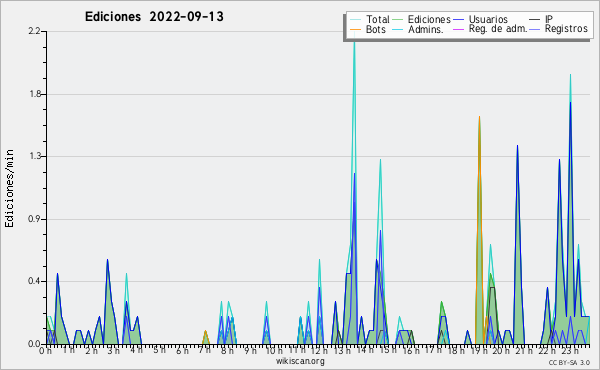Image resolution: width=600 pixels, height=370 pixels.
Task: Click the '2.2' y-axis tick label
Action: click(x=34, y=31)
